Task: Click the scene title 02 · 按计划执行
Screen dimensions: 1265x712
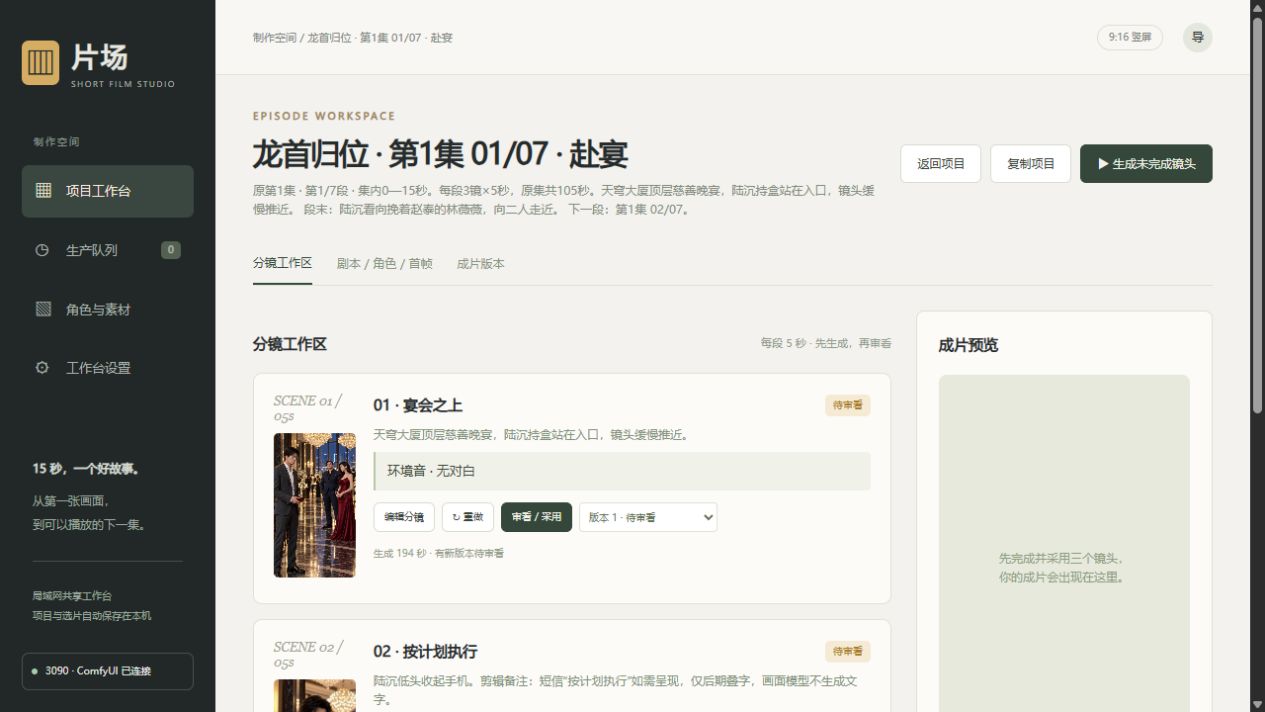Action: 425,651
